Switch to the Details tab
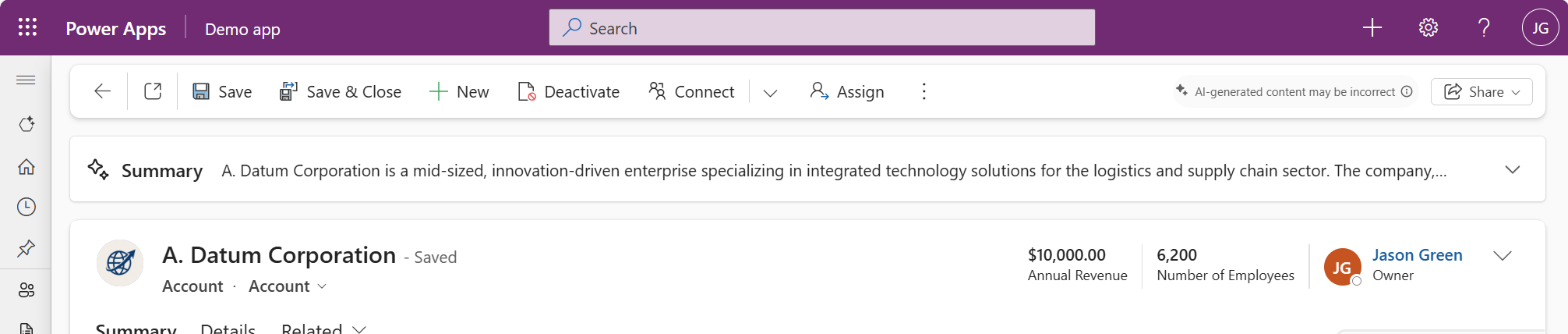Image resolution: width=1568 pixels, height=334 pixels. click(x=228, y=329)
